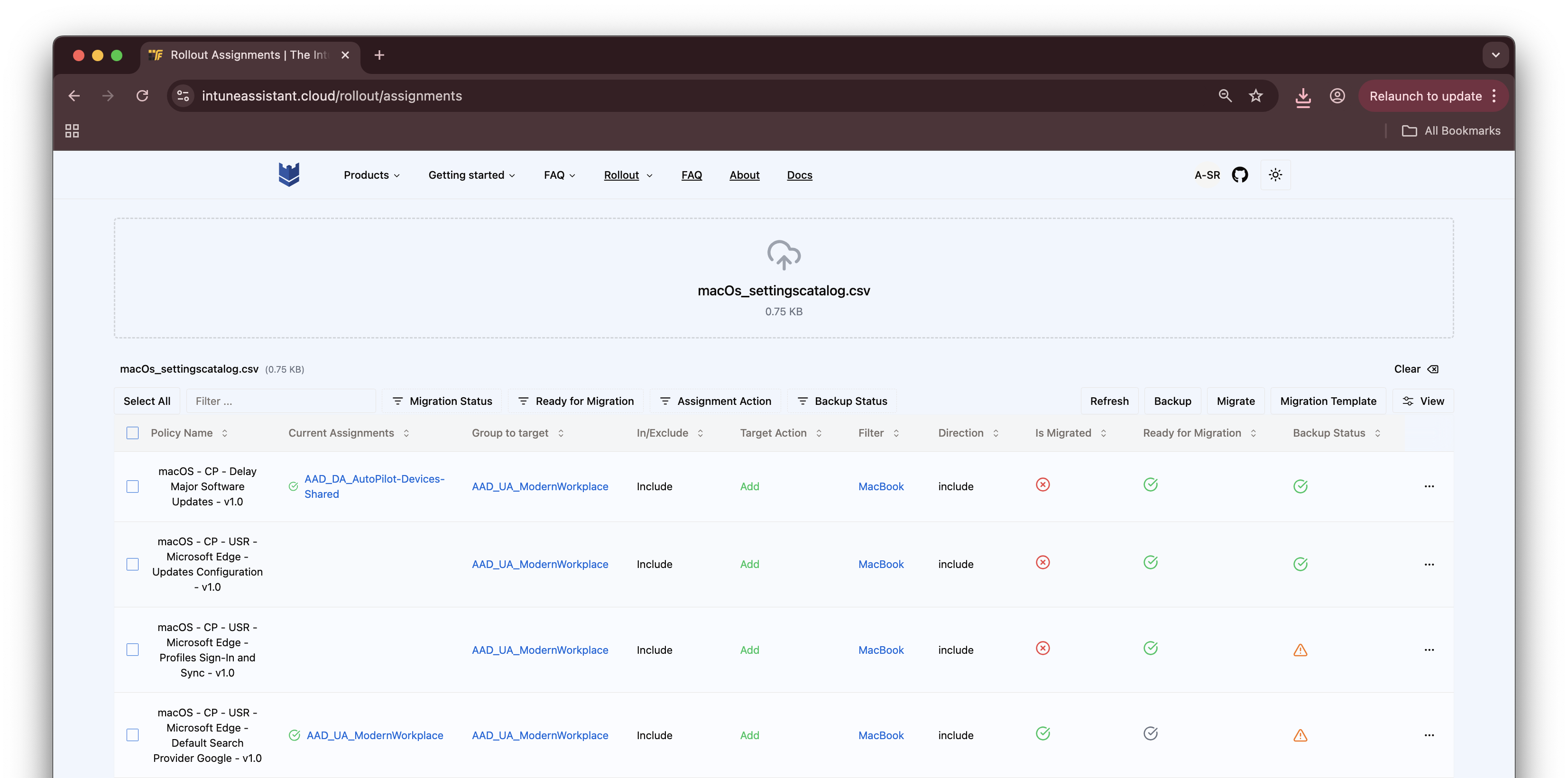Open the Migration Template button

point(1328,402)
